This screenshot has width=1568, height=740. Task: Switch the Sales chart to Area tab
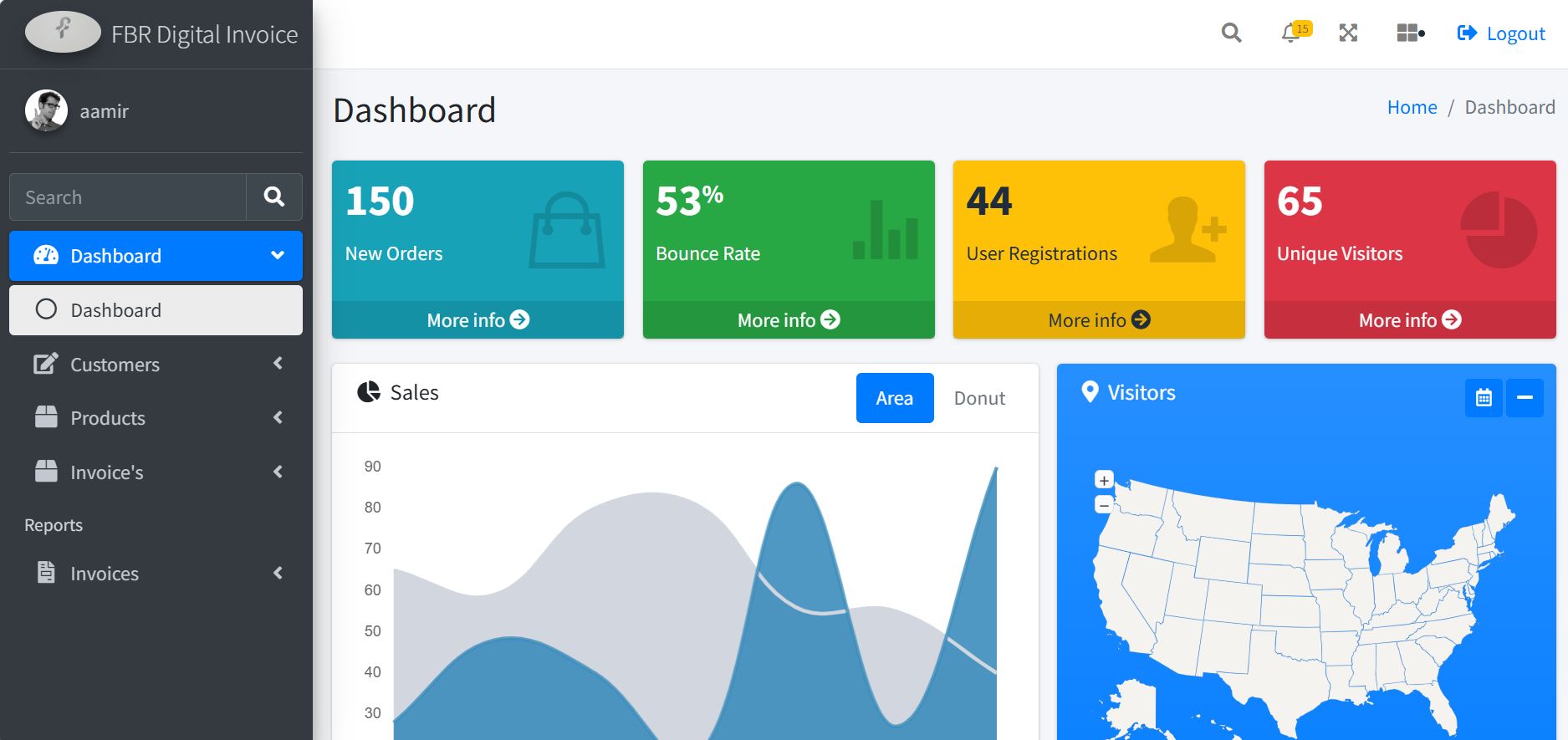point(895,398)
